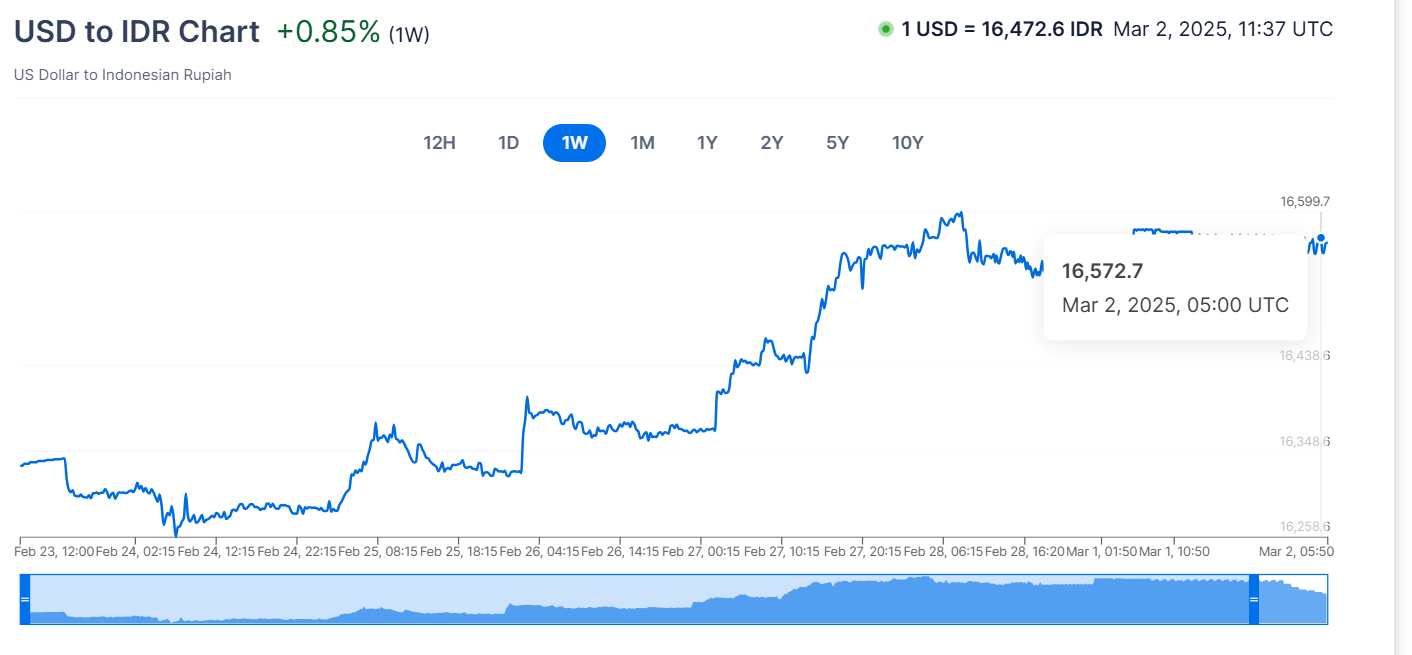Click the active 1W range button
This screenshot has width=1412, height=655.
[574, 143]
